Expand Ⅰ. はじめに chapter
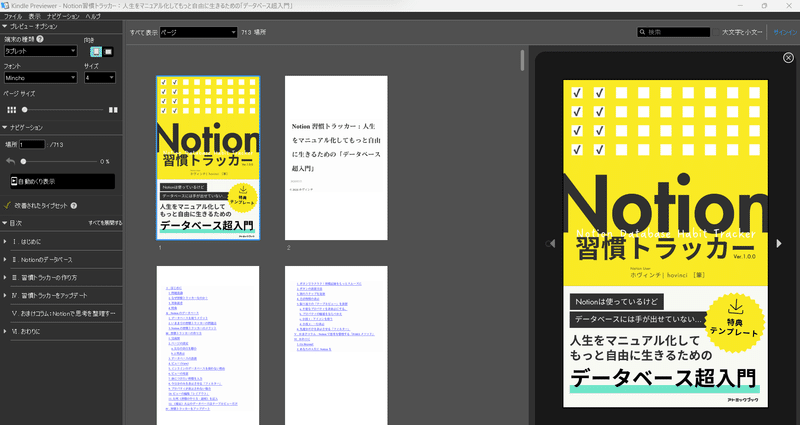800x425 pixels. [x=5, y=242]
